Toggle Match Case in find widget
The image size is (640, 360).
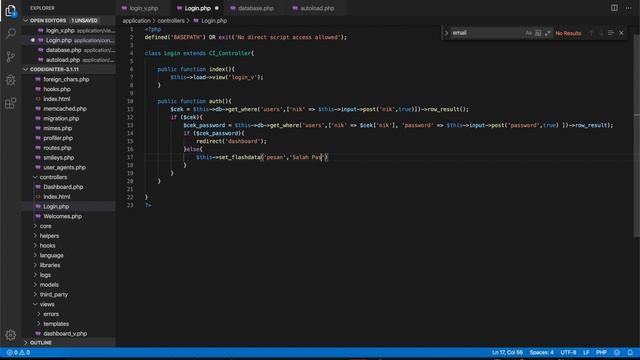pyautogui.click(x=529, y=33)
